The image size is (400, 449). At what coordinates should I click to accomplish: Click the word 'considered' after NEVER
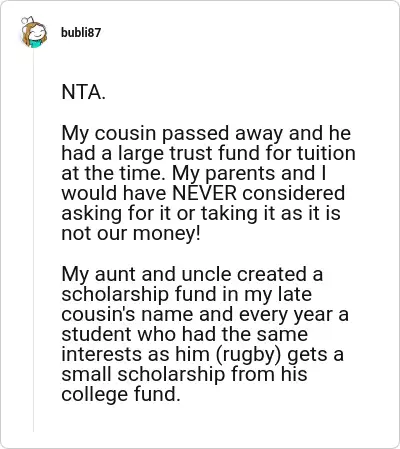tap(294, 193)
